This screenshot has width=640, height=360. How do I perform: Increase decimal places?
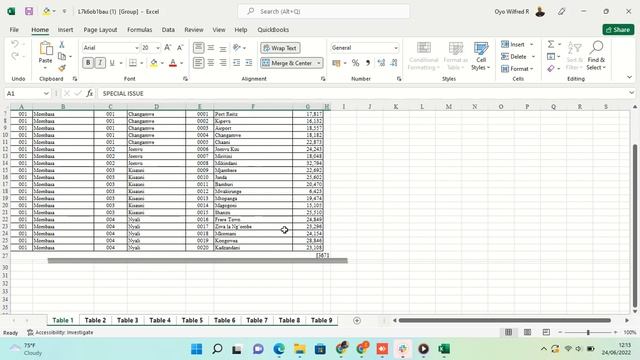click(381, 63)
